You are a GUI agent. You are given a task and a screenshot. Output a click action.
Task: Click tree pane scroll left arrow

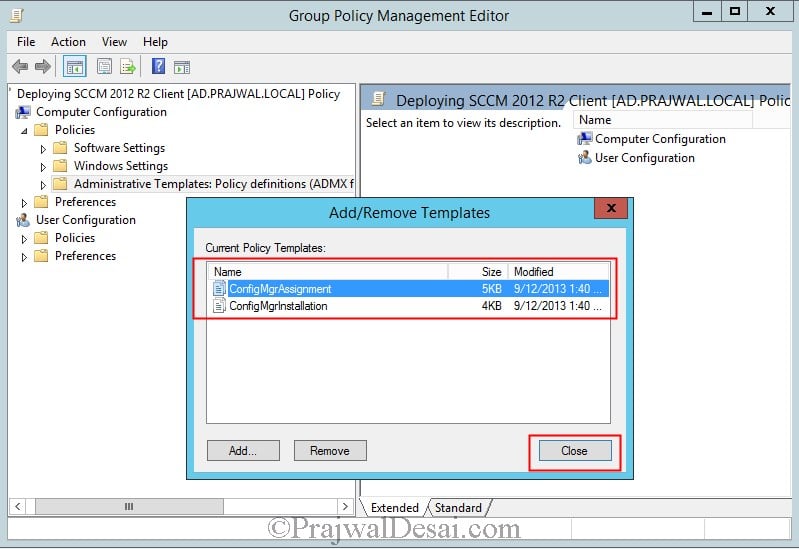(18, 506)
